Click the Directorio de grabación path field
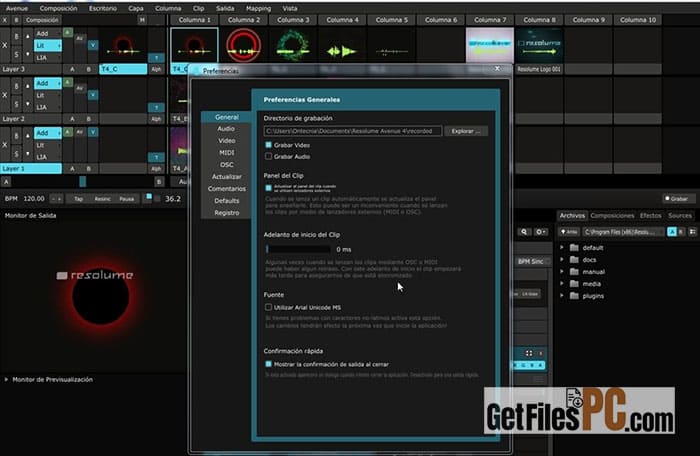 coord(353,131)
